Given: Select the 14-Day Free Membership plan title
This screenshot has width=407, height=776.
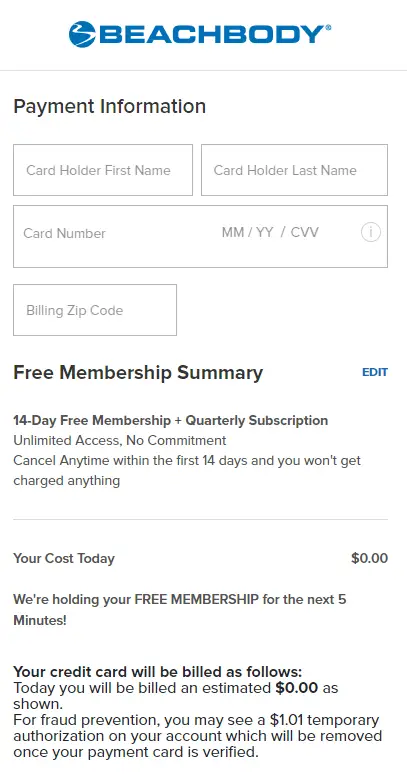Looking at the screenshot, I should pyautogui.click(x=170, y=421).
